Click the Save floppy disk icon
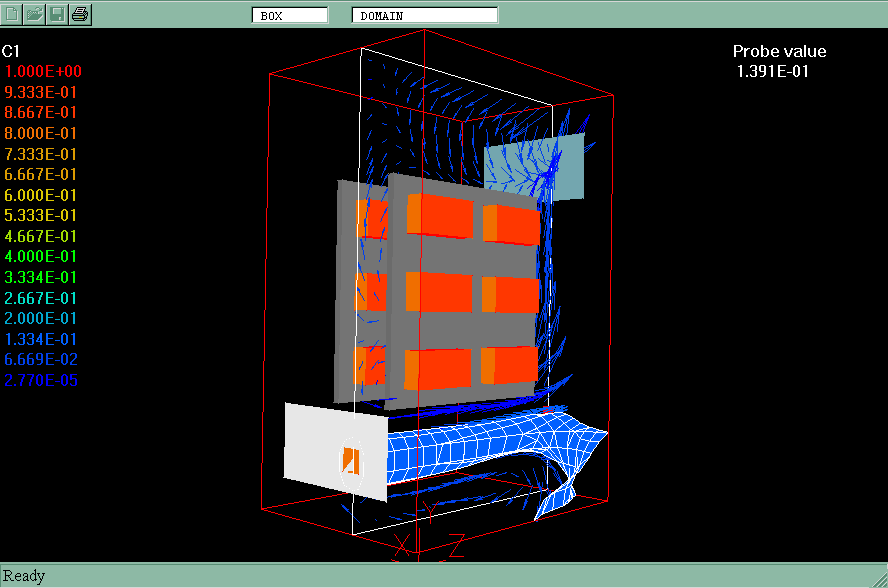Viewport: 888px width, 588px height. pos(58,14)
